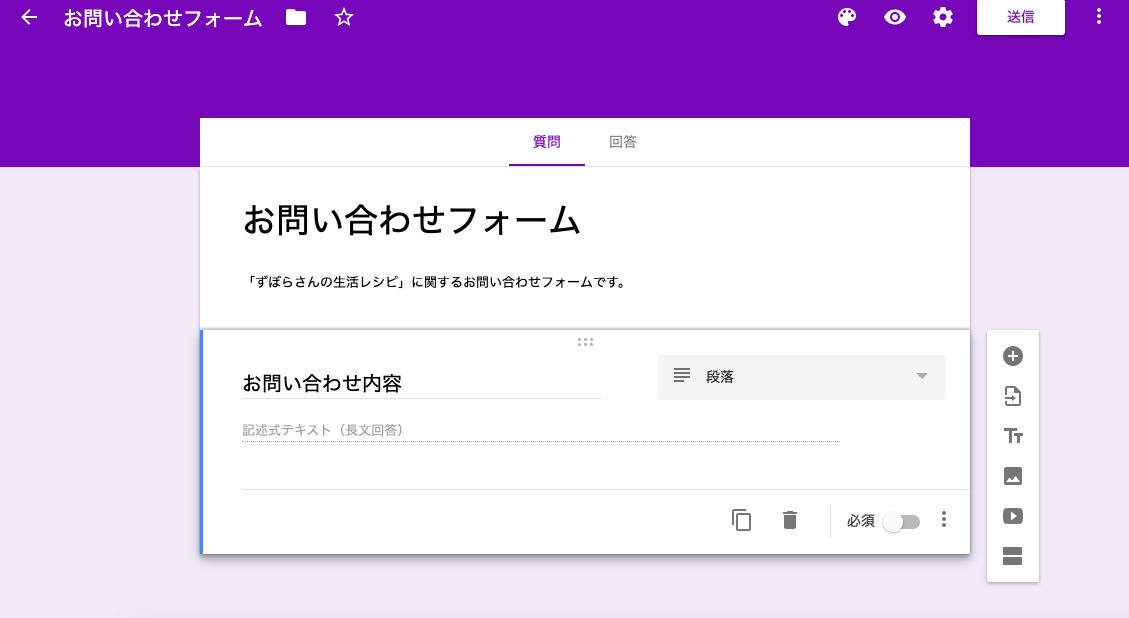Click the 送信 send button
The width and height of the screenshot is (1129, 618).
[1020, 17]
